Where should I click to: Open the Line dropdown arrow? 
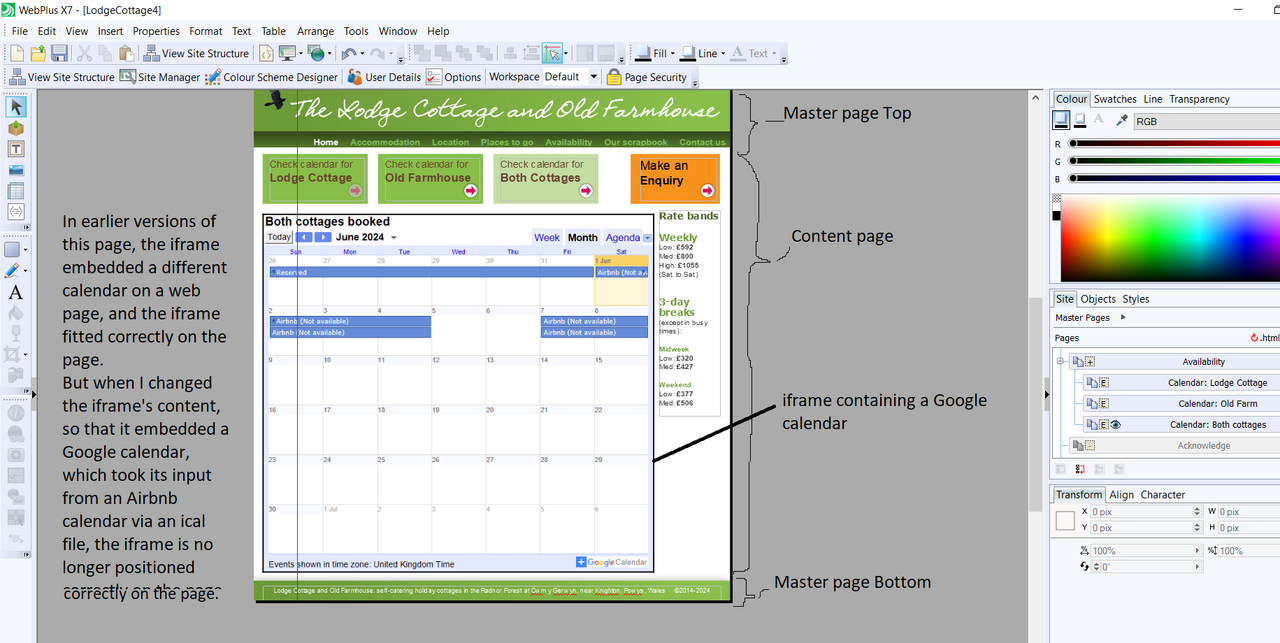(722, 53)
